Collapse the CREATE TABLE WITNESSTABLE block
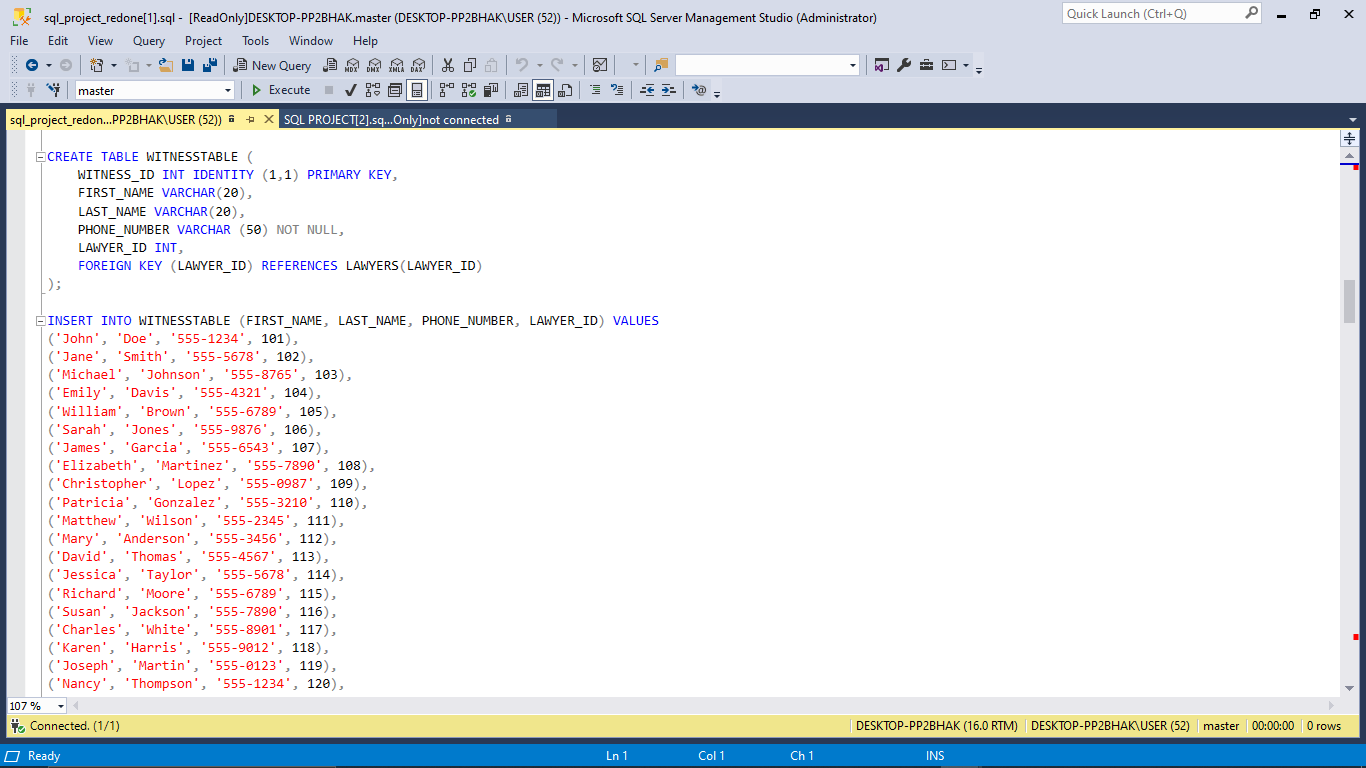Viewport: 1366px width, 768px height. (x=40, y=156)
